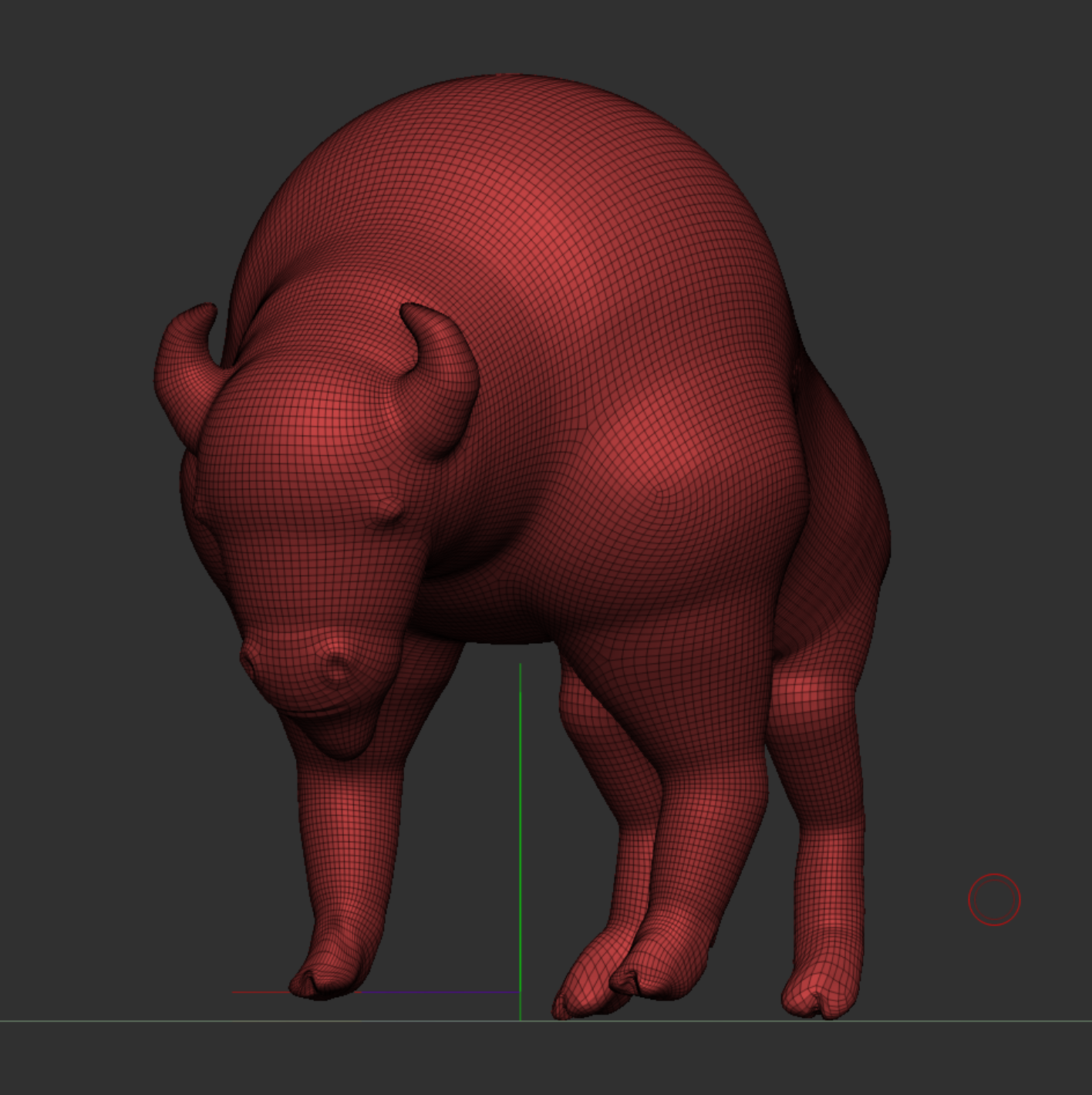The height and width of the screenshot is (1095, 1092).
Task: Click the bison's nostril nearest the center
Action: coord(336,666)
